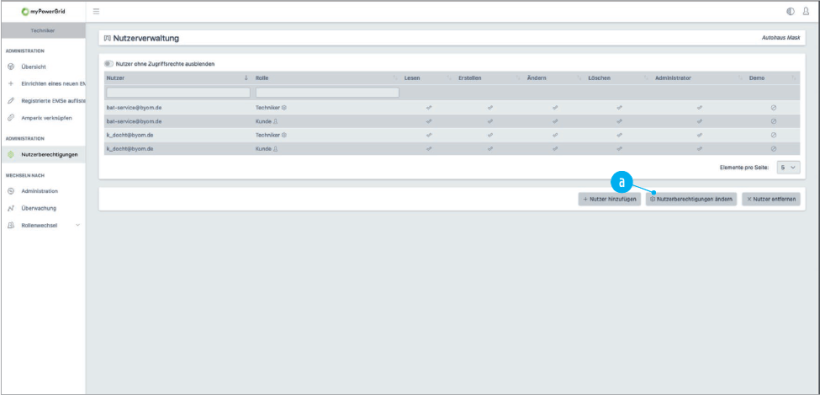Open the hamburger menu icon
820x395 pixels.
(x=96, y=11)
